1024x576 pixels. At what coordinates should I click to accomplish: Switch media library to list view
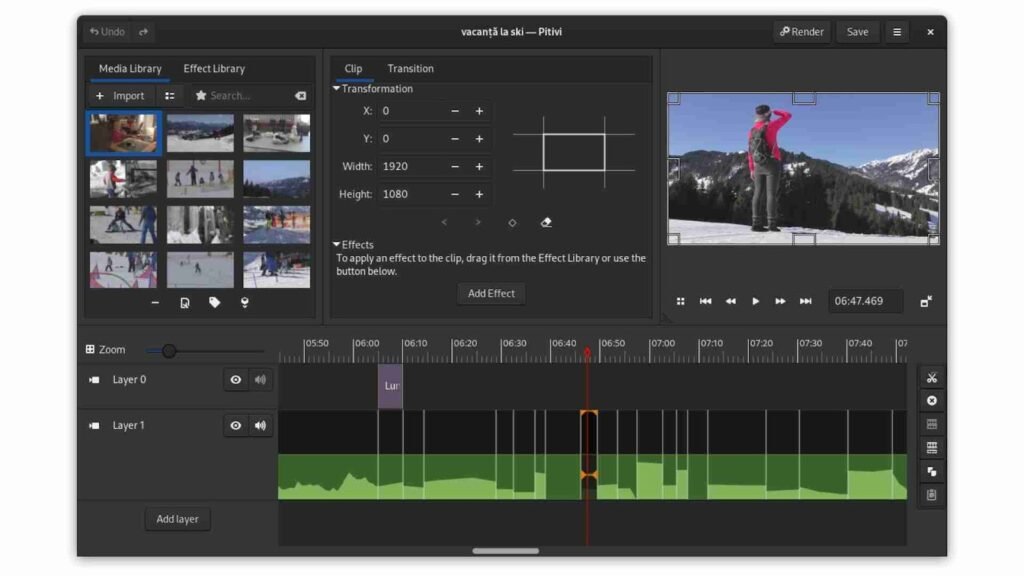170,96
